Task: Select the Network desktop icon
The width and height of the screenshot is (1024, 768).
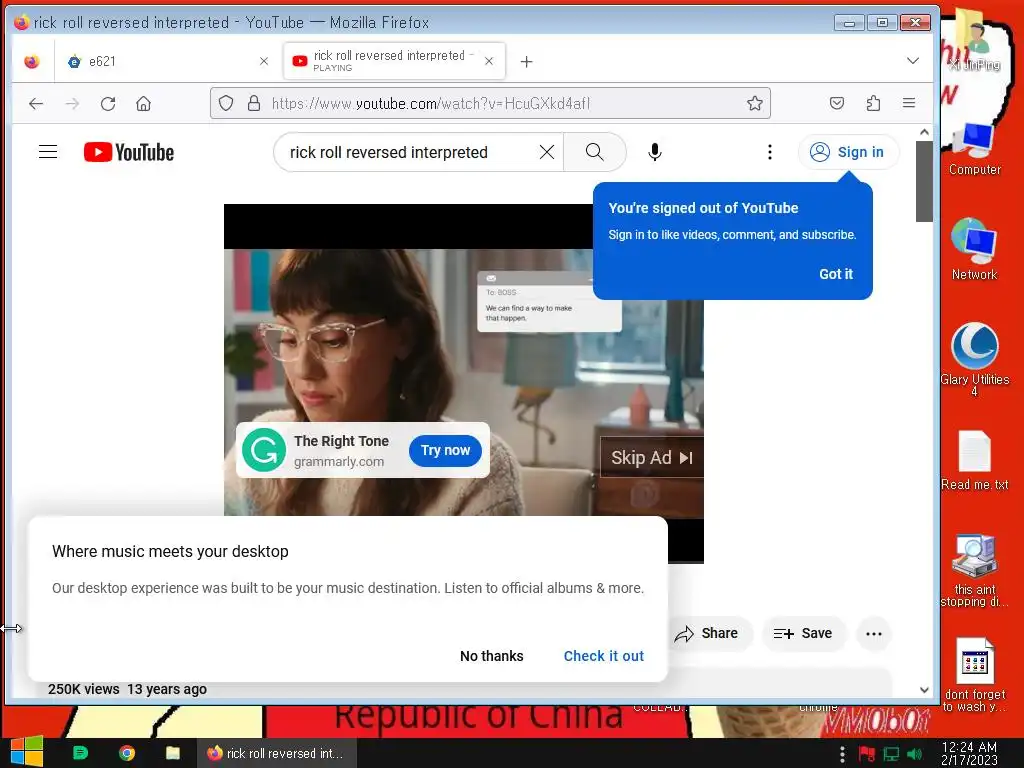Action: click(x=974, y=249)
